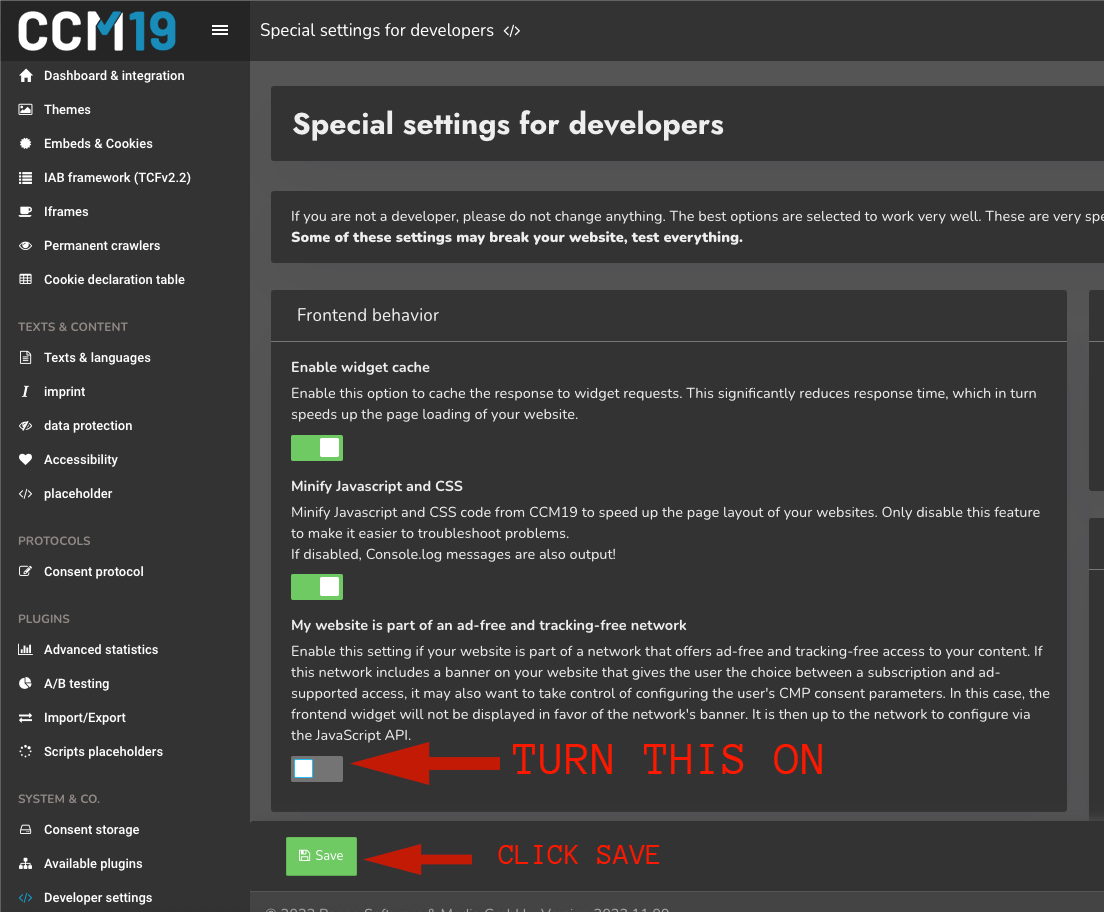Image resolution: width=1104 pixels, height=912 pixels.
Task: Click the 'Minify Javascript and CSS' label
Action: pos(377,486)
